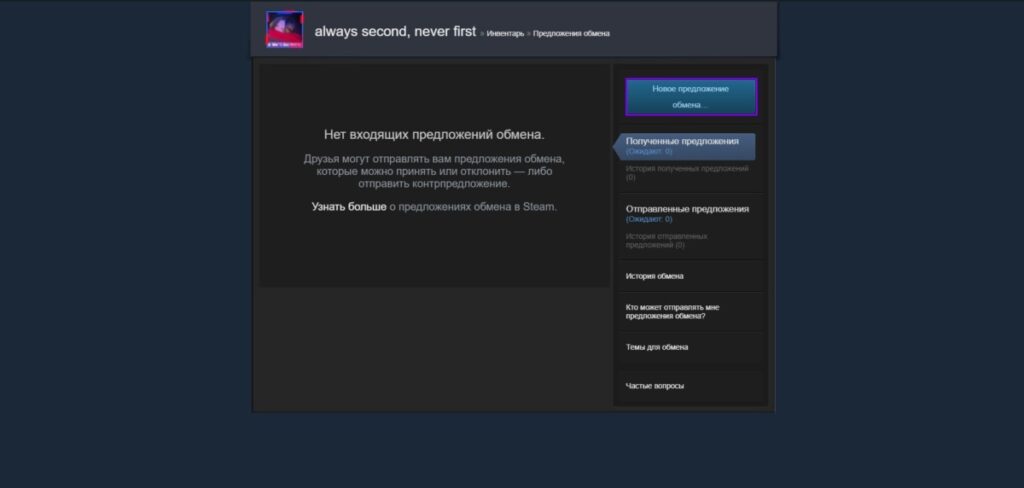
Task: Go to the Инвентарь breadcrumb link
Action: pyautogui.click(x=505, y=33)
